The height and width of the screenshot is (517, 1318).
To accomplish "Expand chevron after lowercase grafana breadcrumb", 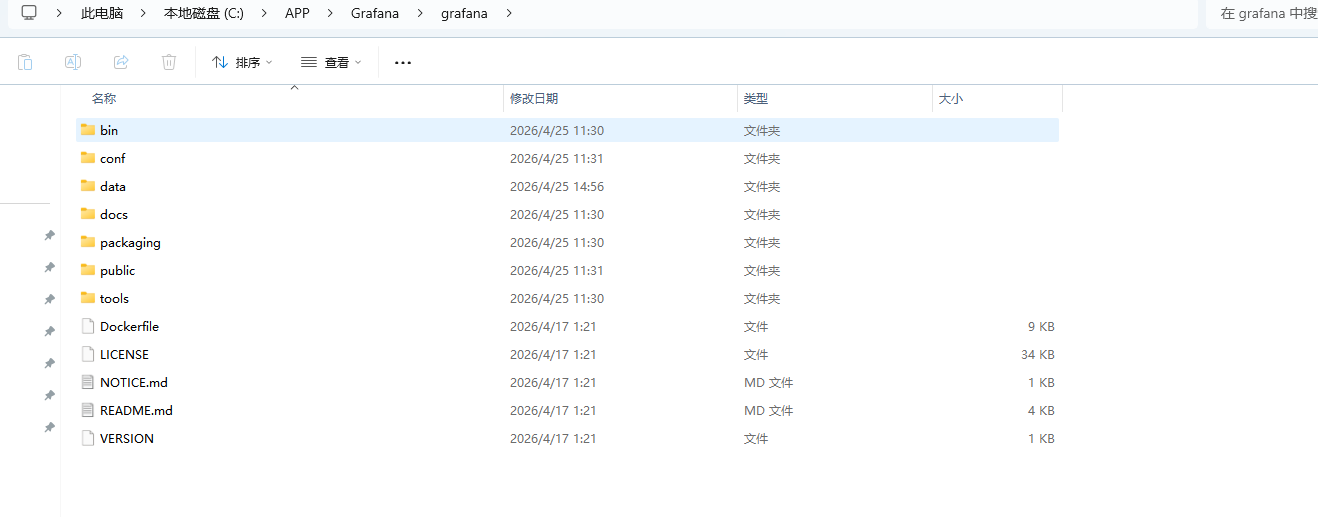I will [509, 13].
